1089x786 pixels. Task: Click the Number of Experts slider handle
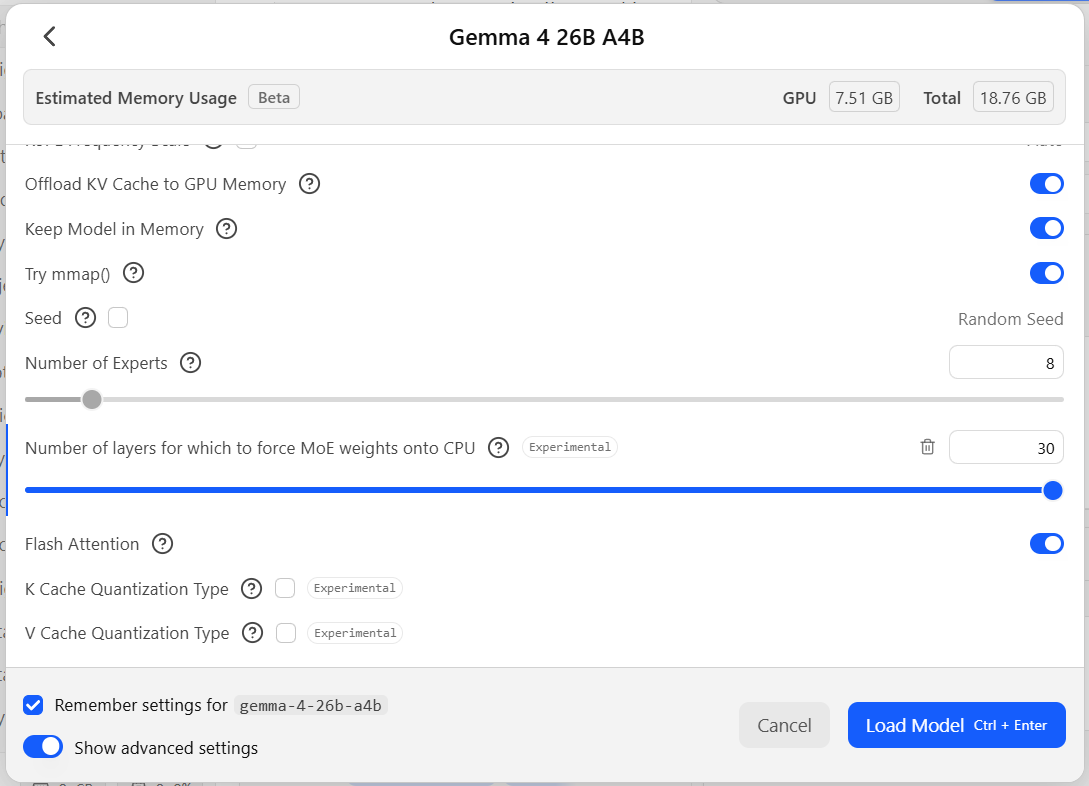92,400
